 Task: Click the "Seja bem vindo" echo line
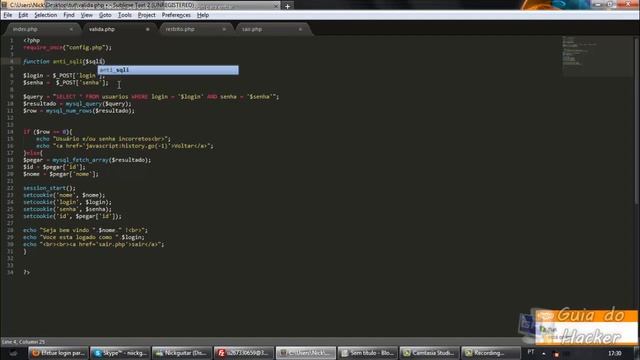coord(85,230)
